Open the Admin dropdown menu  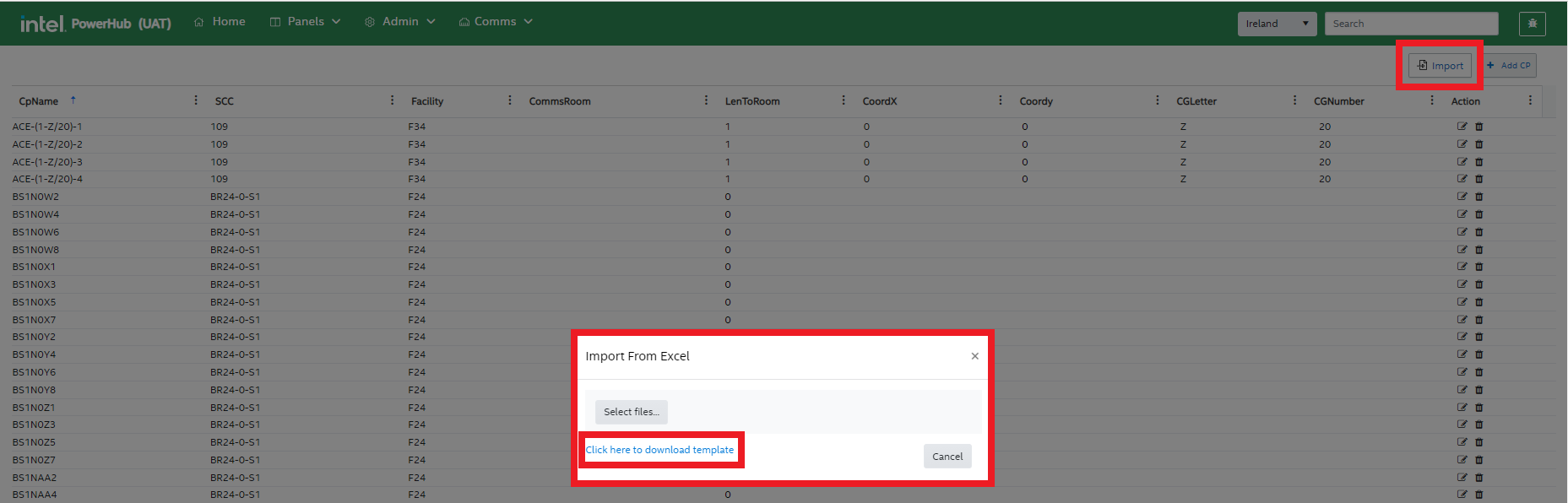[x=400, y=22]
